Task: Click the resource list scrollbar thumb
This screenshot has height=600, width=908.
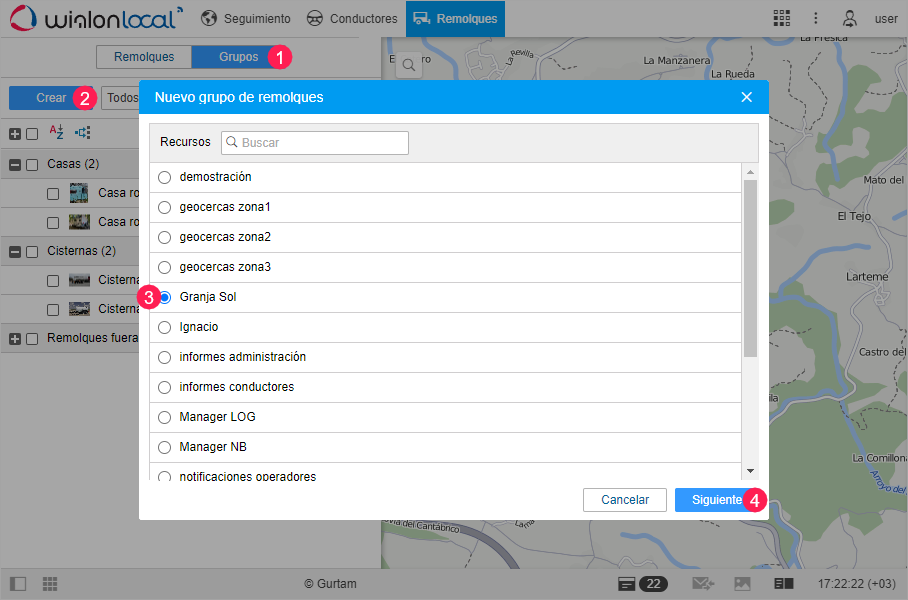Action: point(750,268)
